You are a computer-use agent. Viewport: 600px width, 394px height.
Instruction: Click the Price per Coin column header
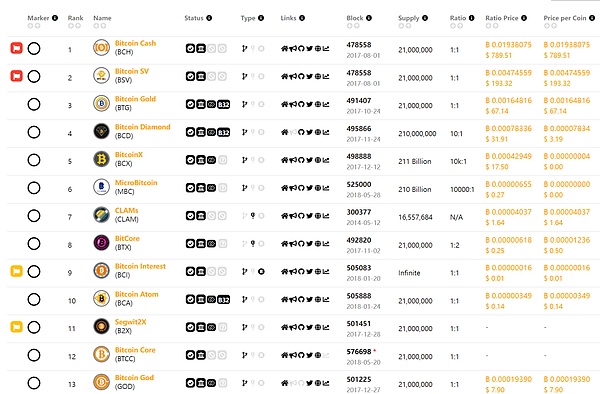click(x=565, y=18)
